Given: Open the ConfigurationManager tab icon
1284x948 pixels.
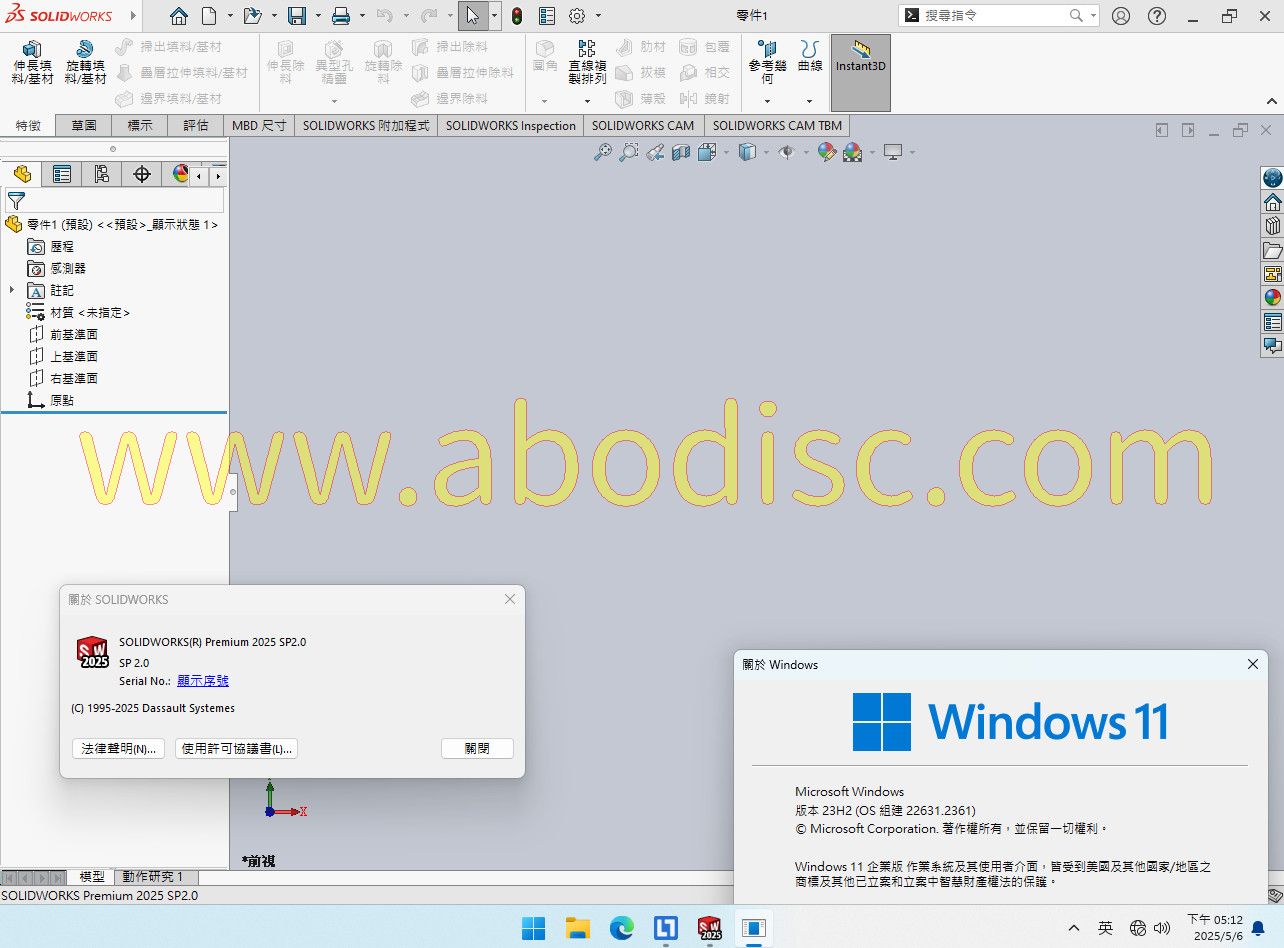Looking at the screenshot, I should (101, 174).
